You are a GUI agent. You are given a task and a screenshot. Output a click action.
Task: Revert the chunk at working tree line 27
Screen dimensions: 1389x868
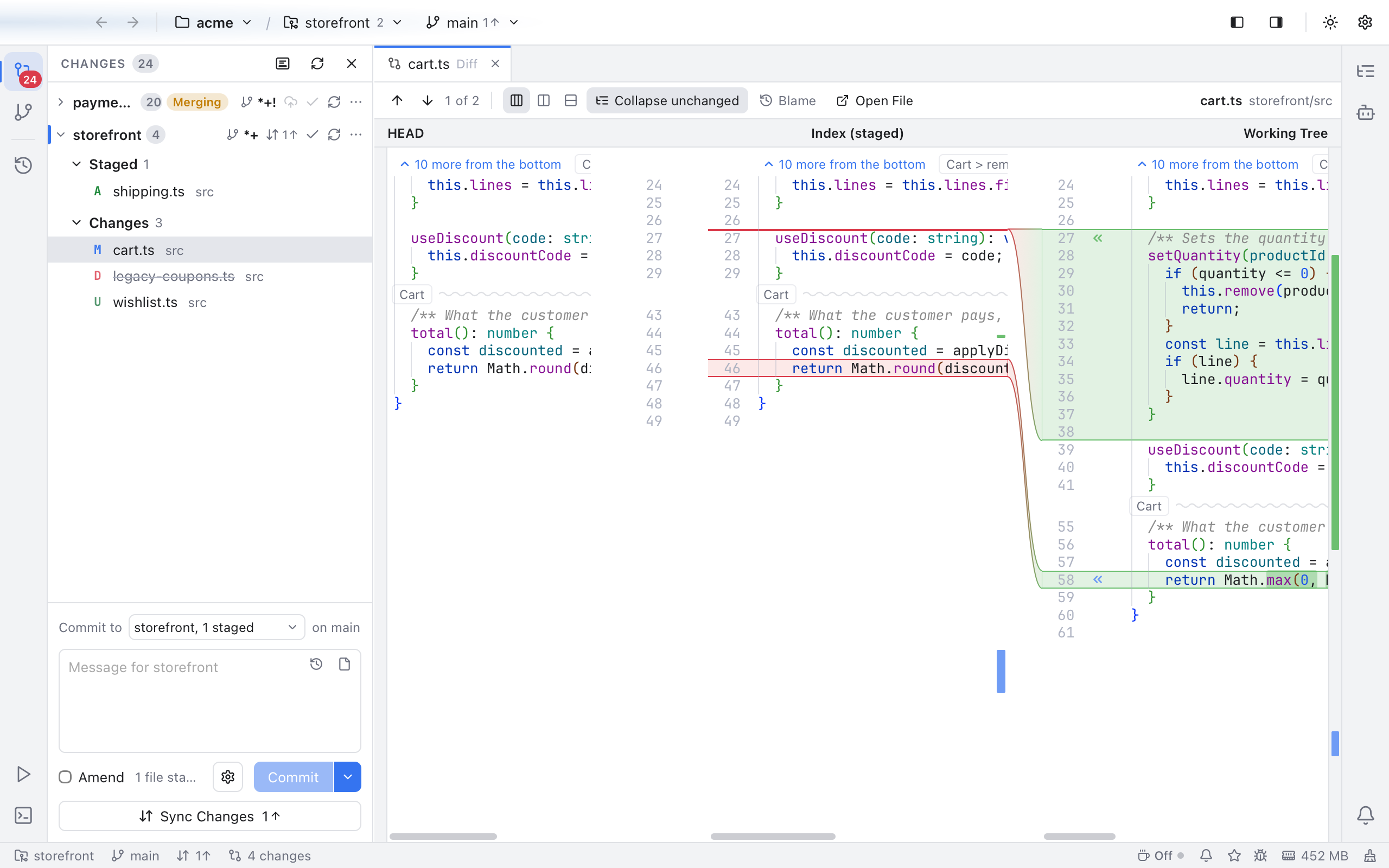coord(1098,238)
